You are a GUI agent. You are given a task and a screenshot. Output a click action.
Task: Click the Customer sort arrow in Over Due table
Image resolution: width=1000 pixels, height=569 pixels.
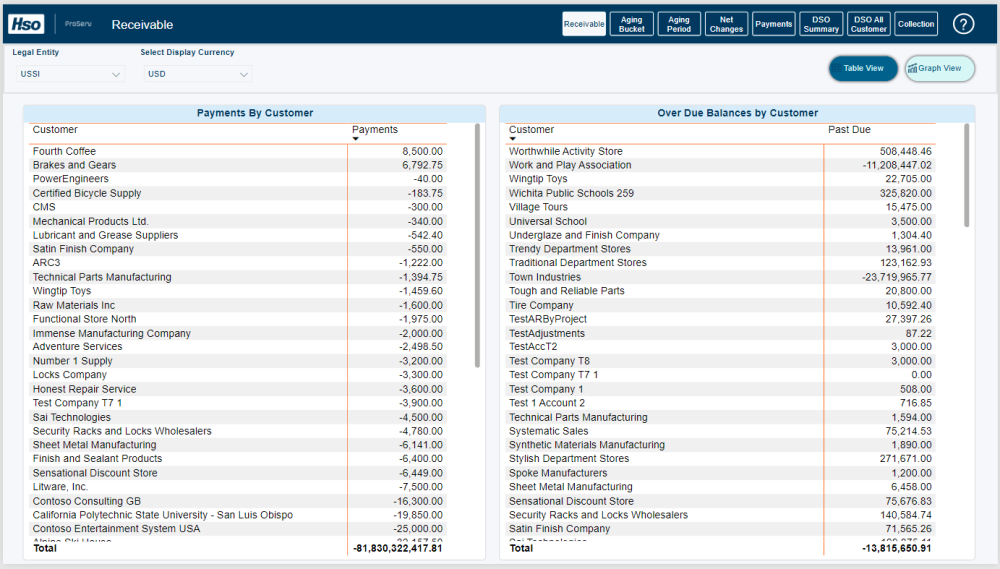point(512,139)
